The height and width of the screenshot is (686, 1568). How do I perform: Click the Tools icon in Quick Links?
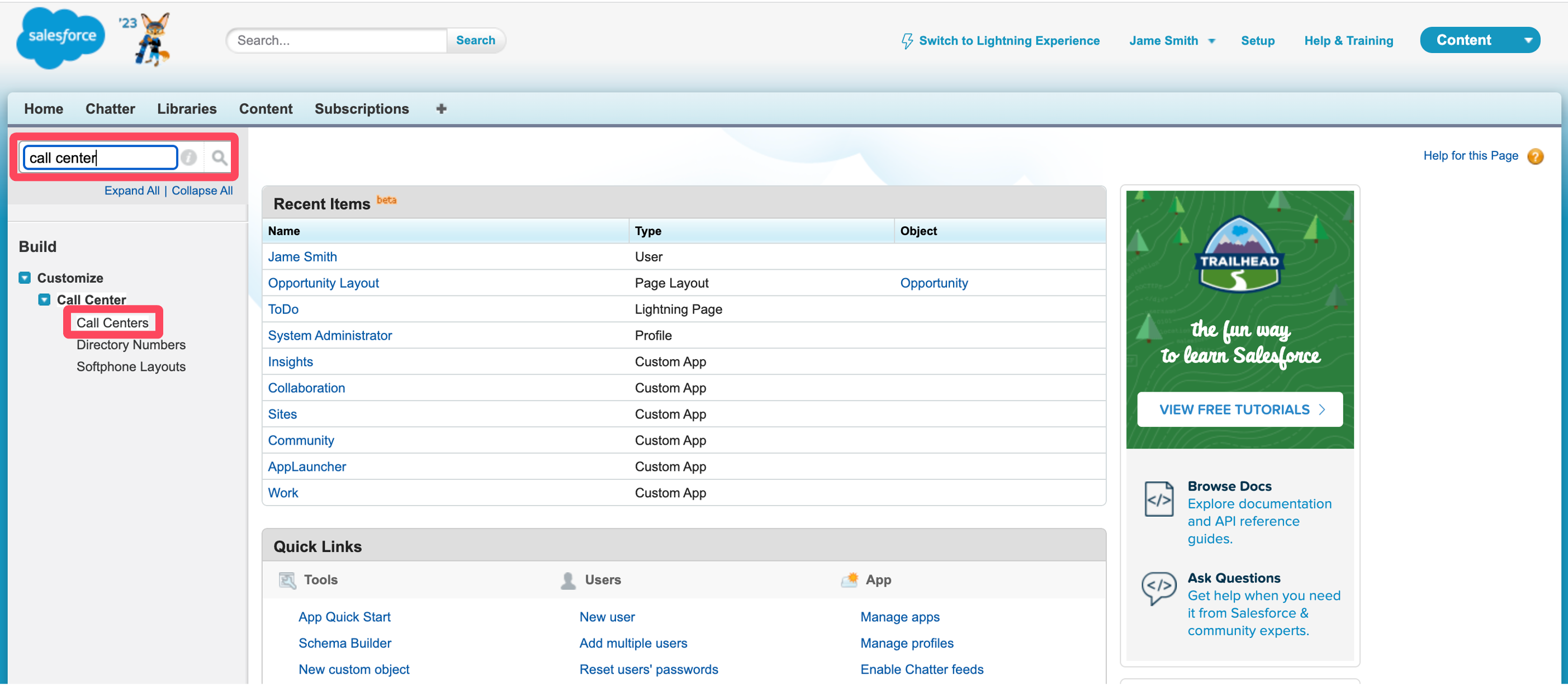287,580
